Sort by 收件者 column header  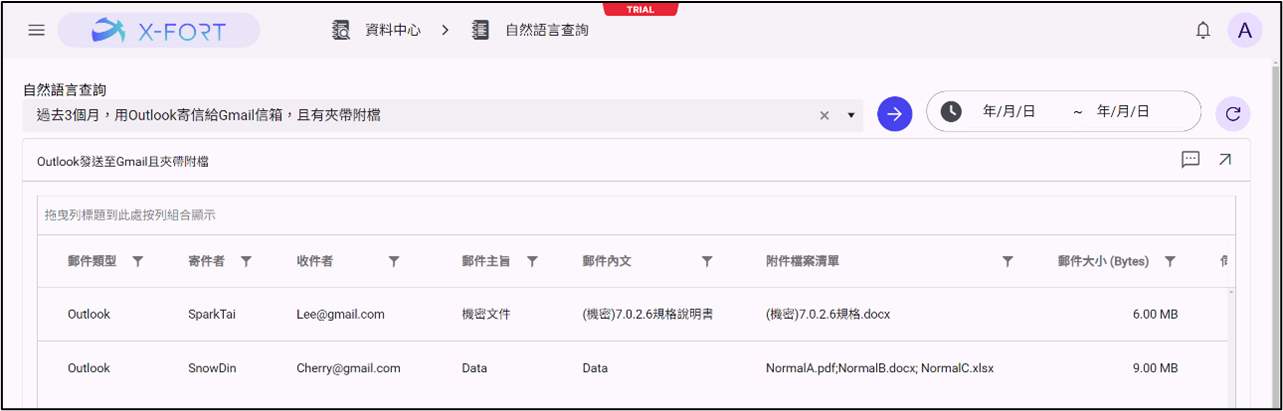click(x=315, y=261)
